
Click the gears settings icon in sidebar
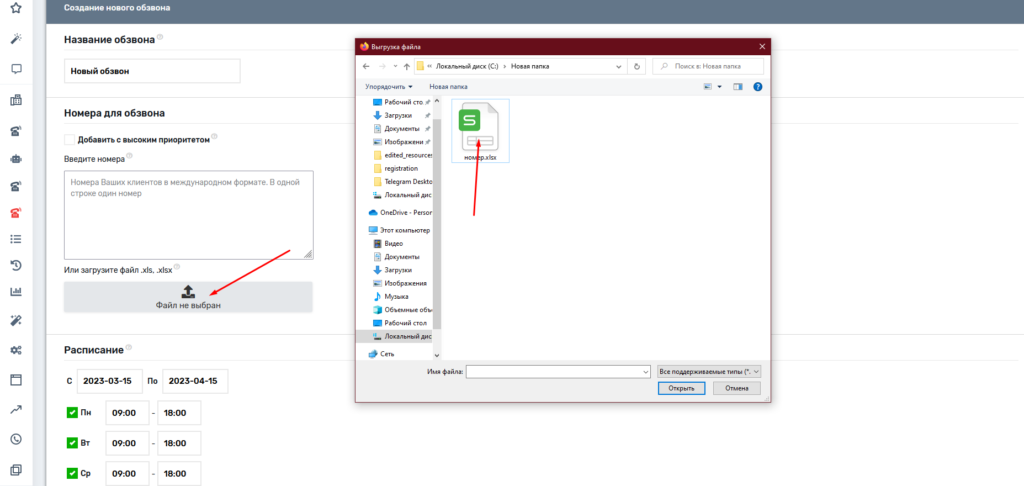16,350
